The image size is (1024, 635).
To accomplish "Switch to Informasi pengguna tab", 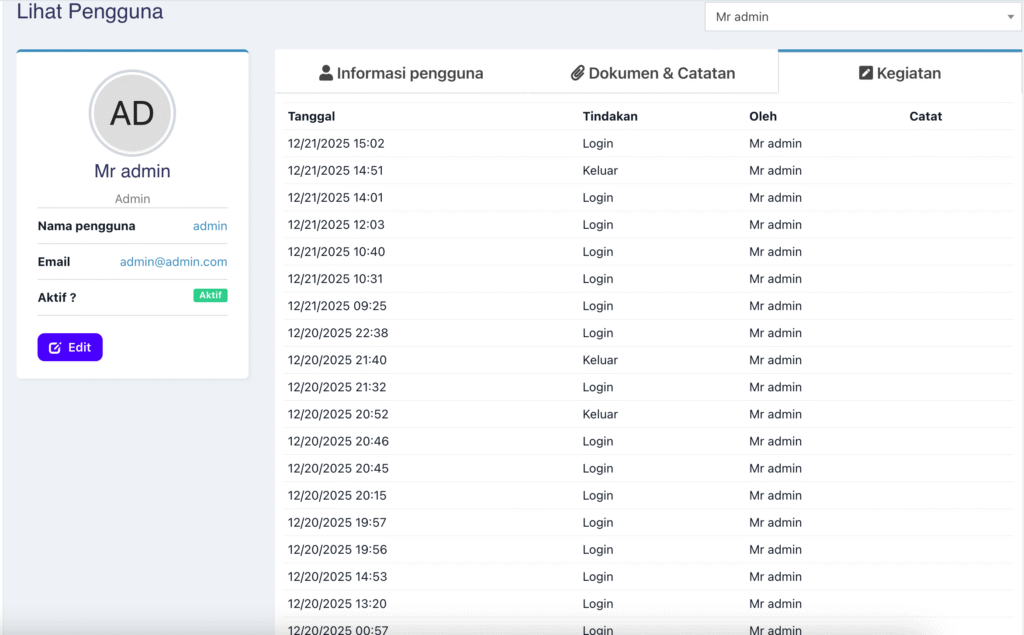I will 401,73.
